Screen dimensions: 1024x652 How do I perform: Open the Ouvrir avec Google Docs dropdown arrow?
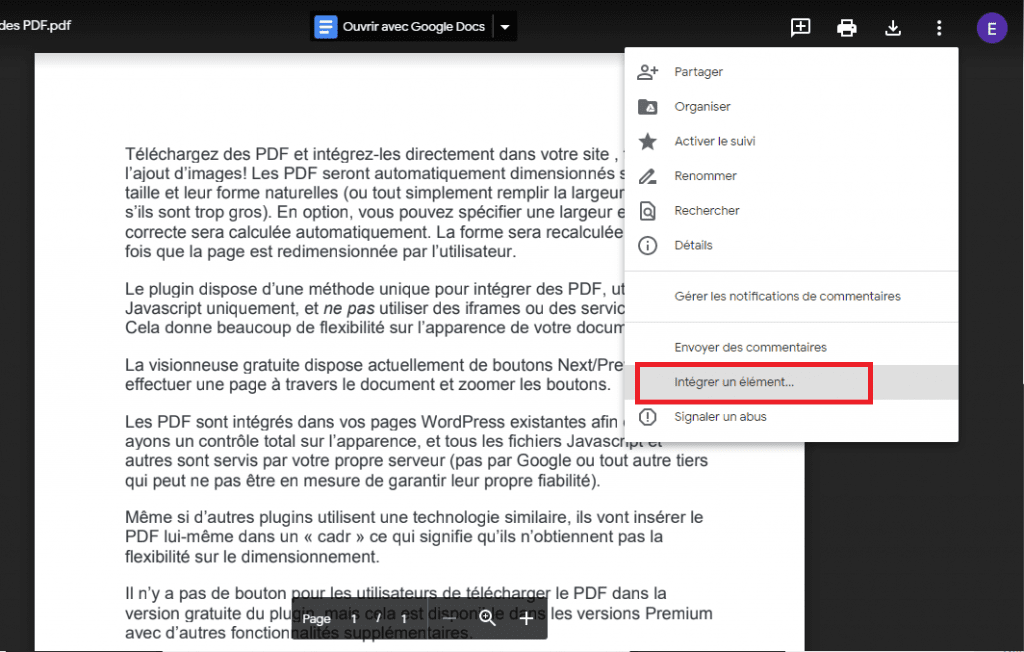point(505,25)
